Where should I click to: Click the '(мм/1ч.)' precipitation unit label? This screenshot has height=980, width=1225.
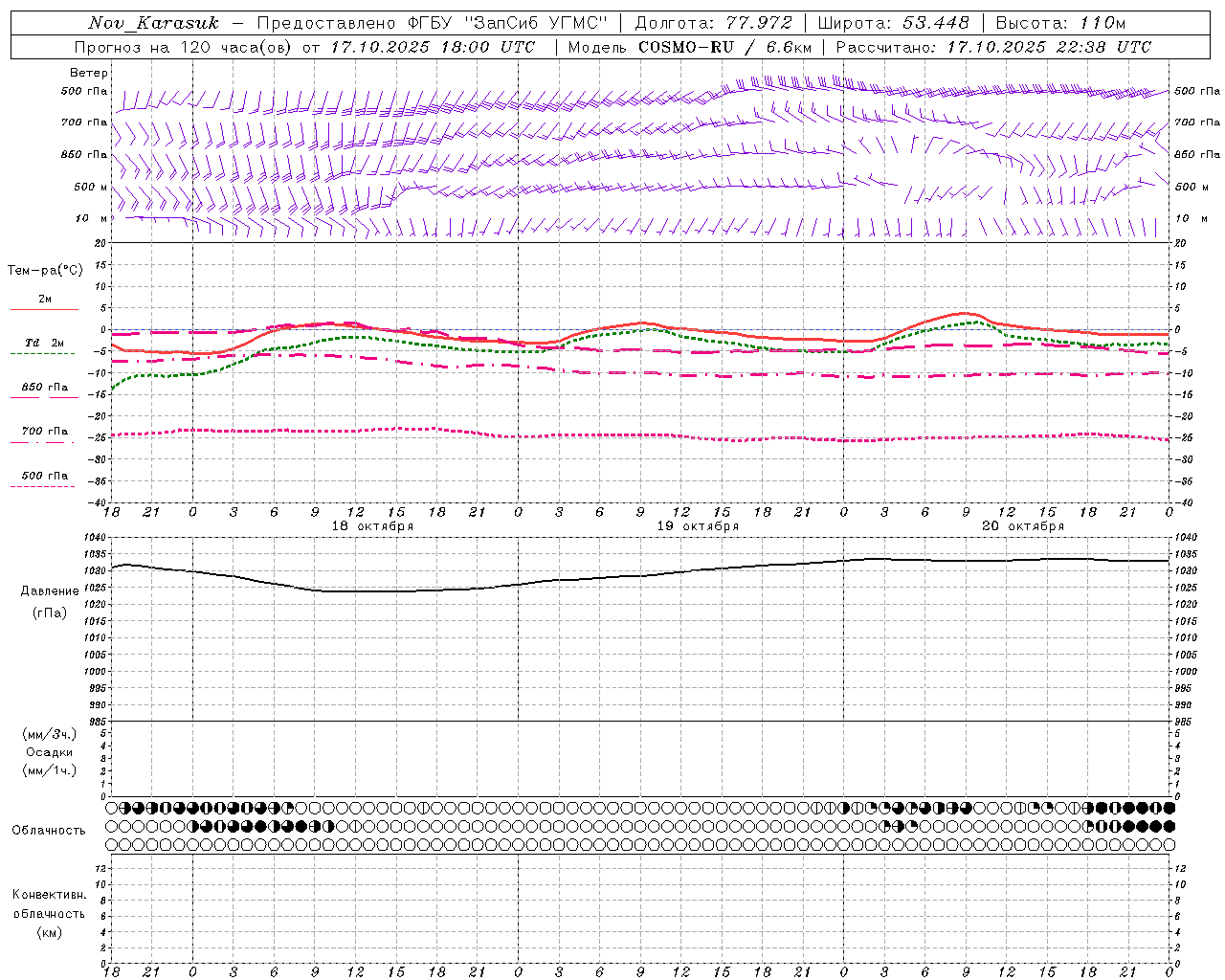(x=50, y=770)
